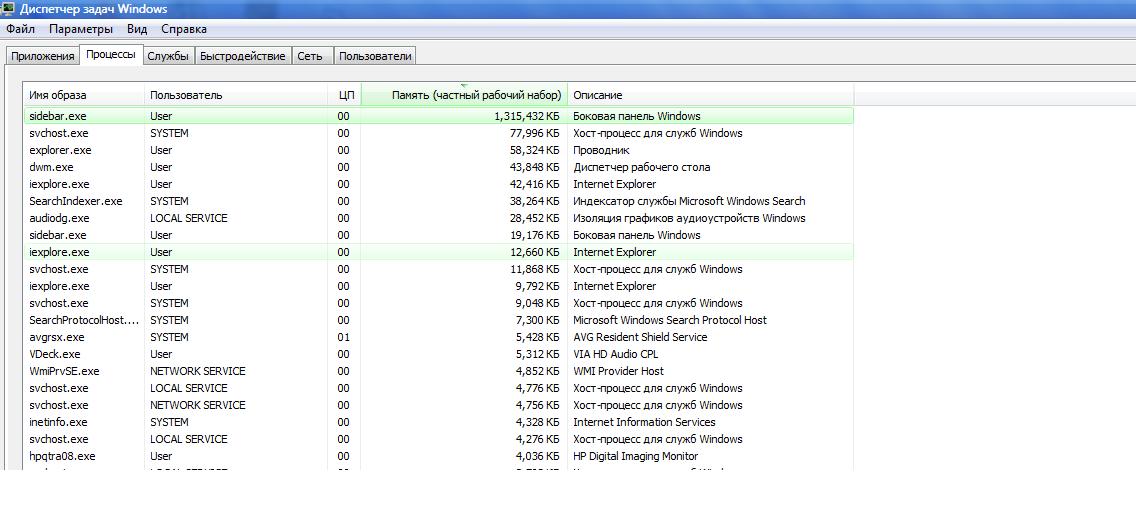1136x512 pixels.
Task: Switch to the Приложения tab
Action: 43,56
